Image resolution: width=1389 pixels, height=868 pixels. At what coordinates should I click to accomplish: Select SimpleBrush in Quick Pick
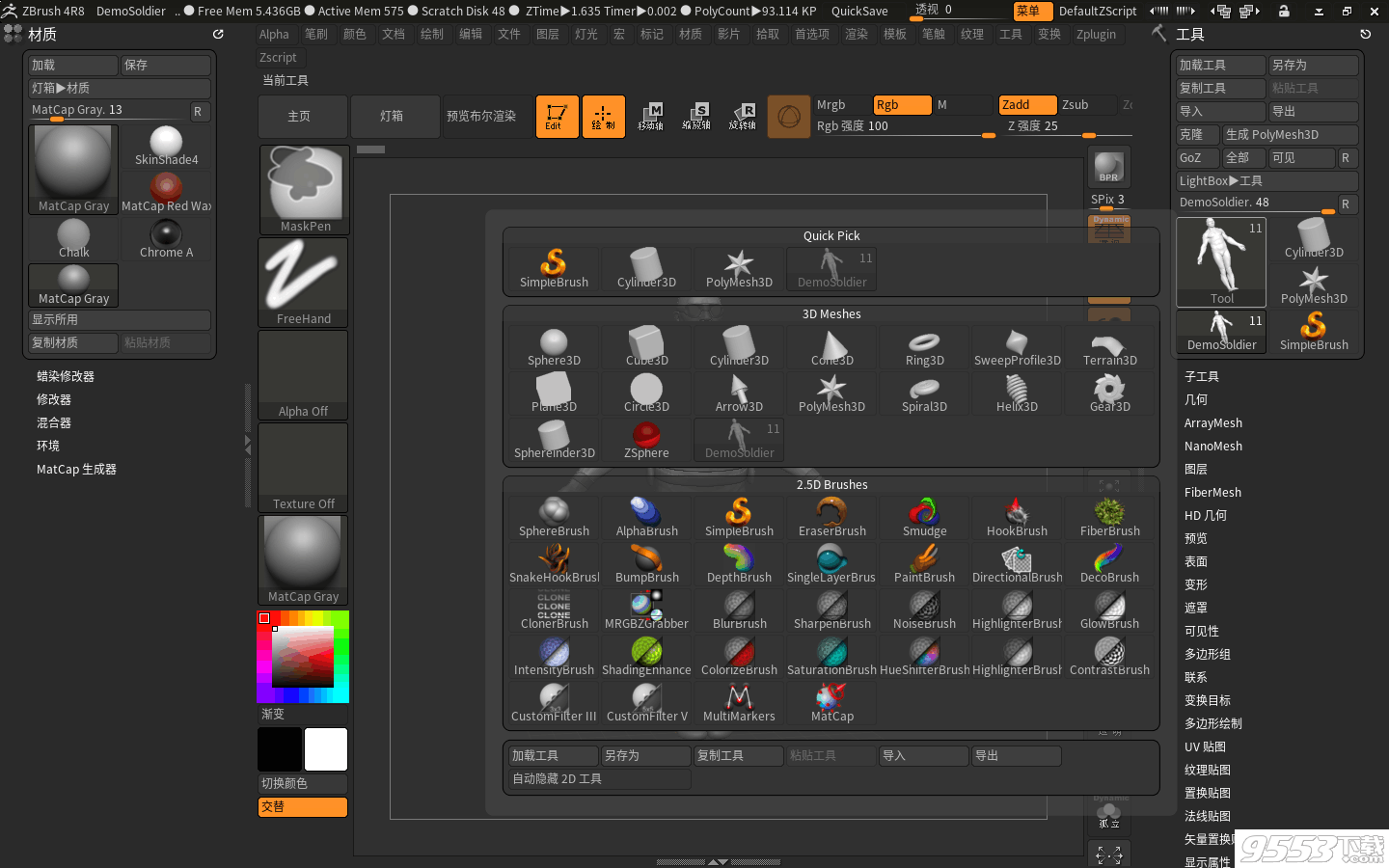554,269
